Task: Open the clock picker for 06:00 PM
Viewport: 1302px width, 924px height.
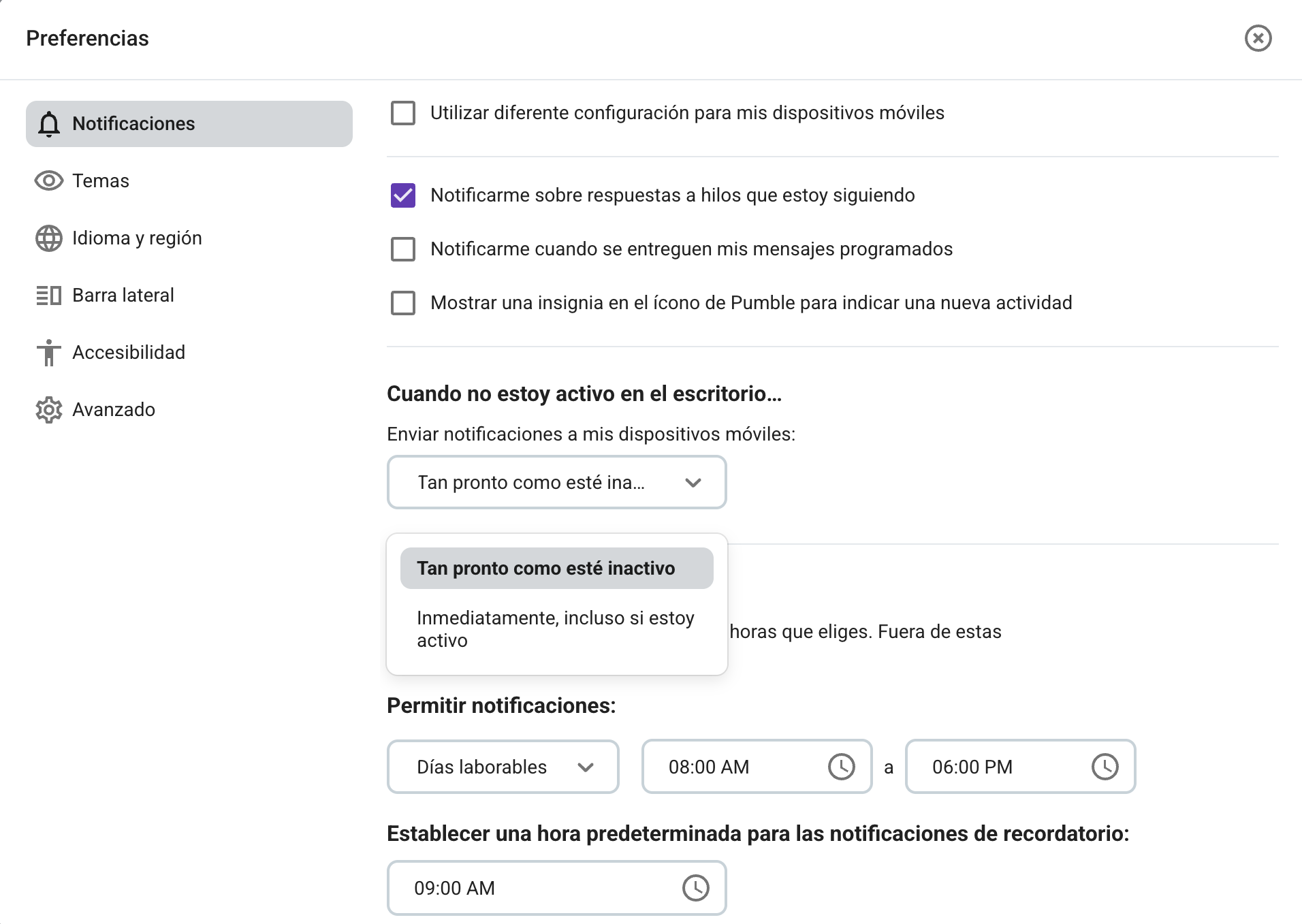Action: (x=1106, y=767)
